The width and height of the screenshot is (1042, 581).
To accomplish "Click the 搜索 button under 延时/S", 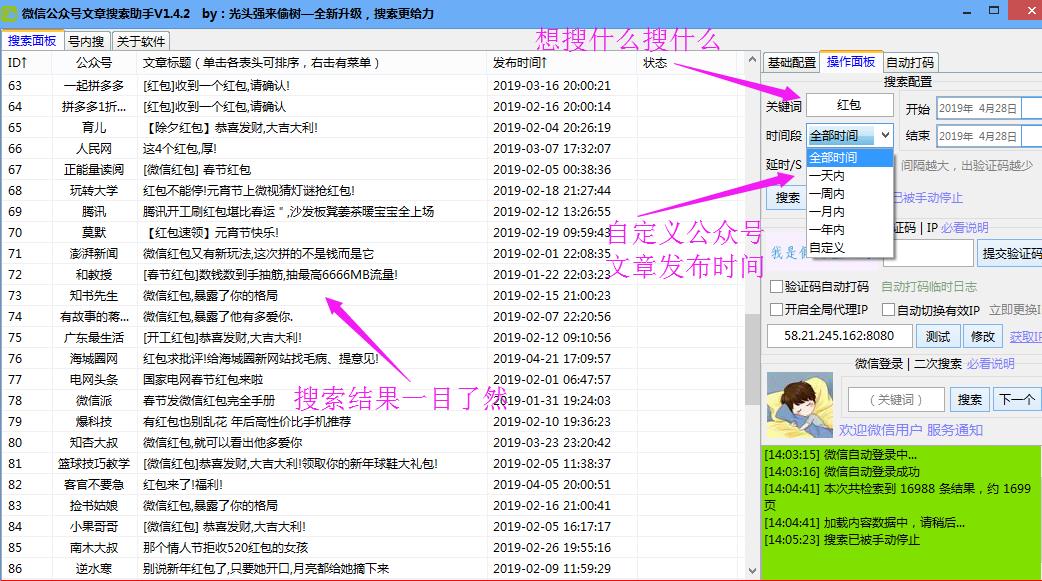I will click(x=787, y=197).
